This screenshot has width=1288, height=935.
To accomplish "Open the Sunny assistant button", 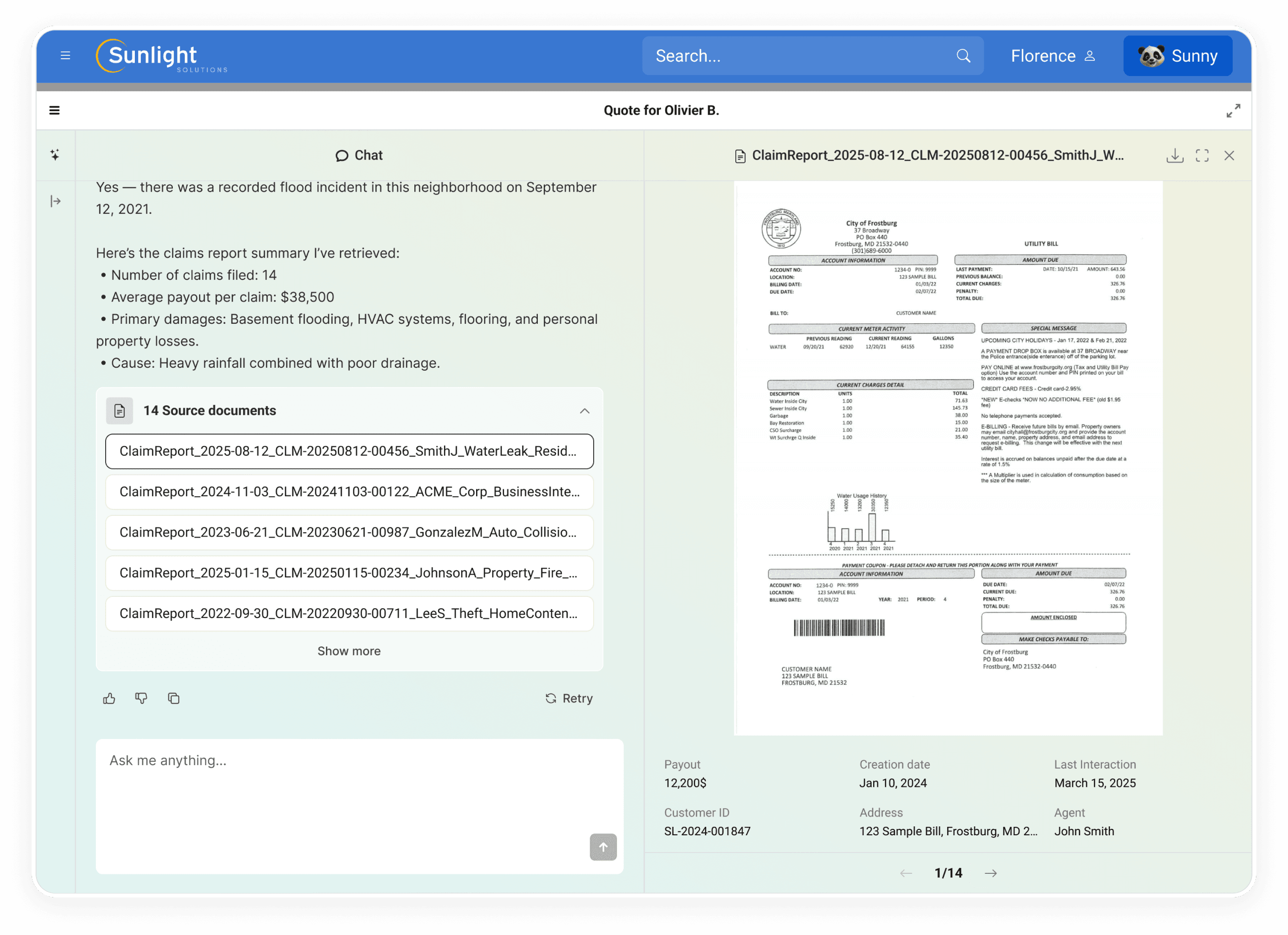I will coord(1177,56).
